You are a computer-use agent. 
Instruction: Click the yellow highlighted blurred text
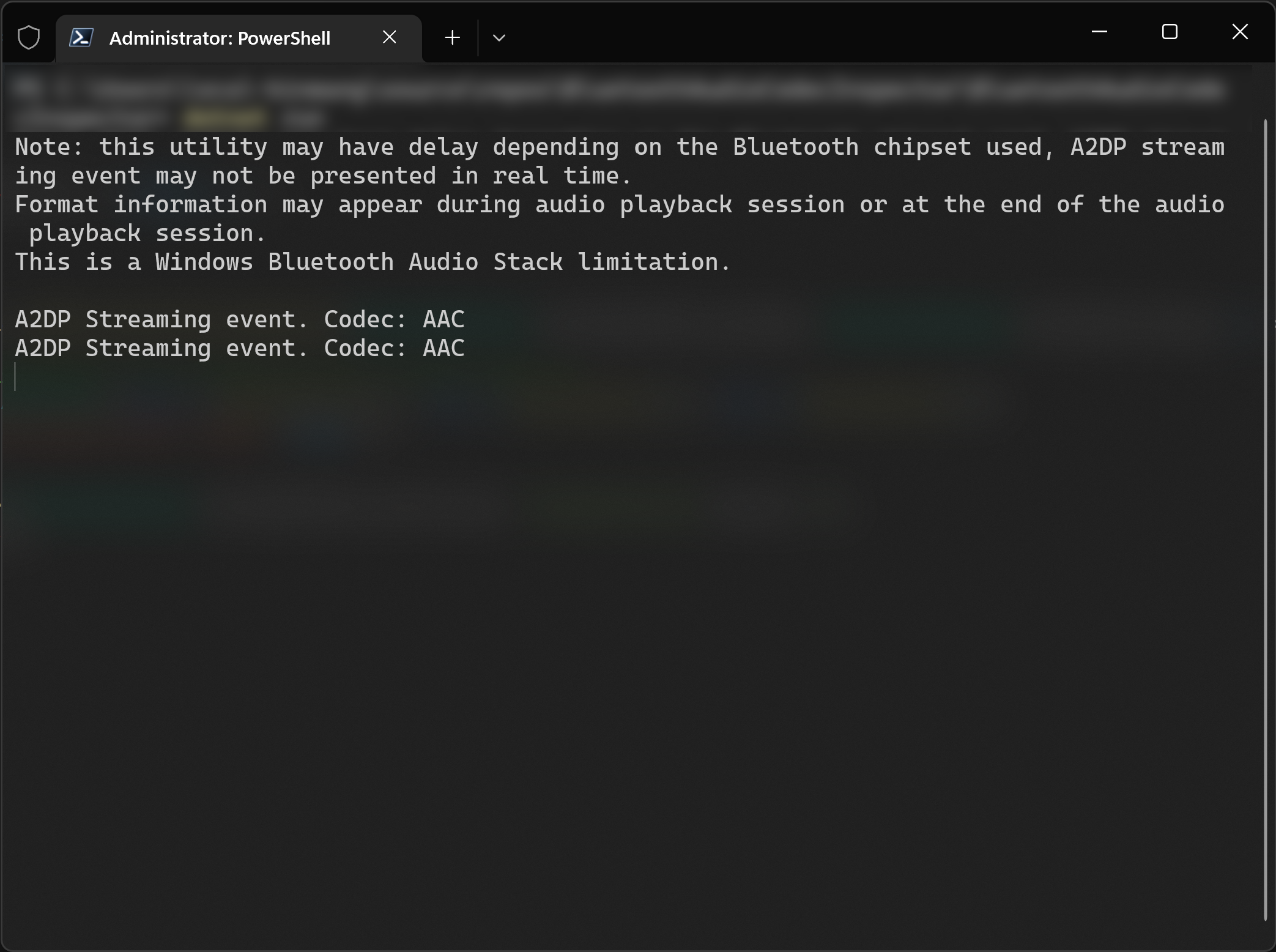(x=225, y=117)
